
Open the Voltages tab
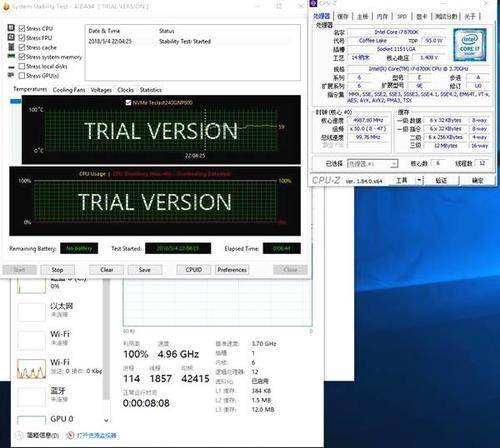(101, 90)
